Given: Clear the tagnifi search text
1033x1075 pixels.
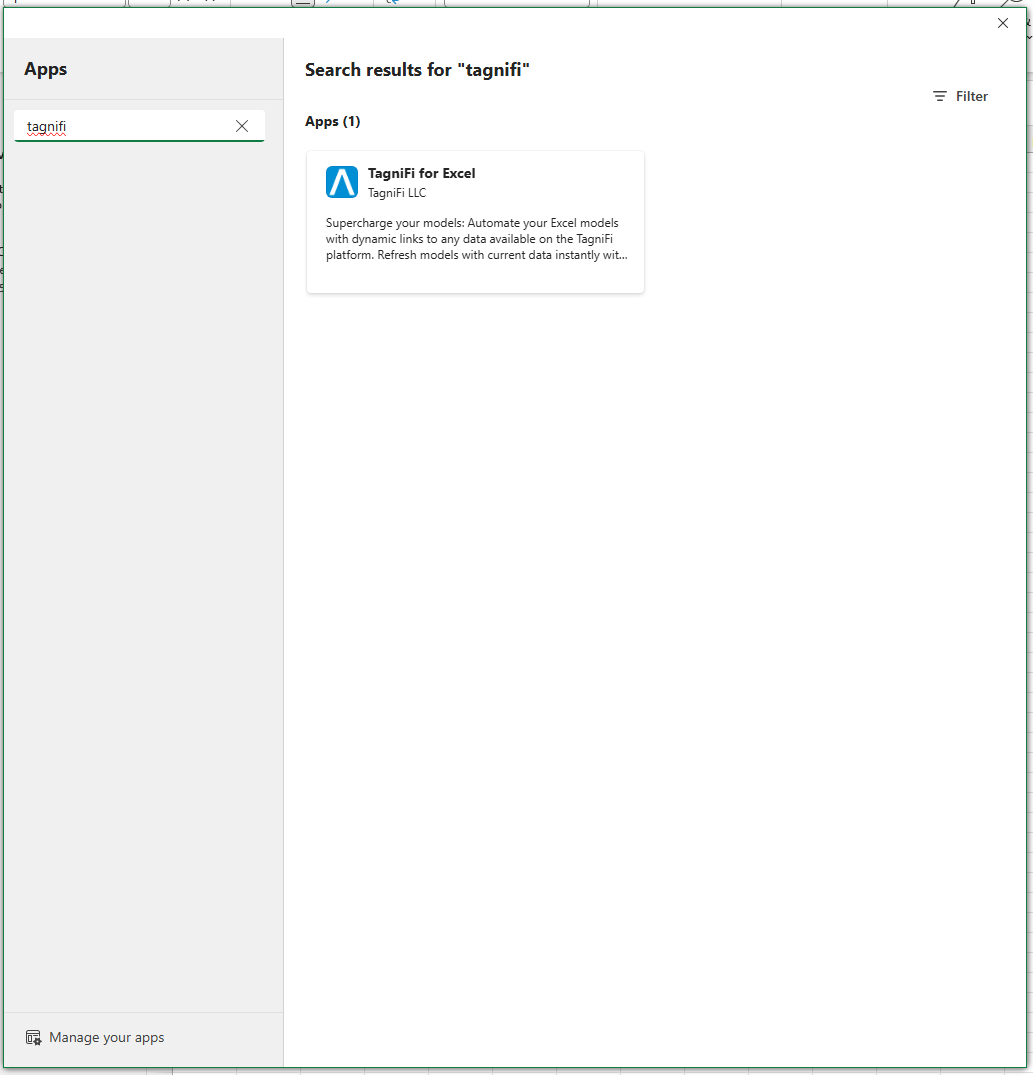Looking at the screenshot, I should tap(242, 126).
